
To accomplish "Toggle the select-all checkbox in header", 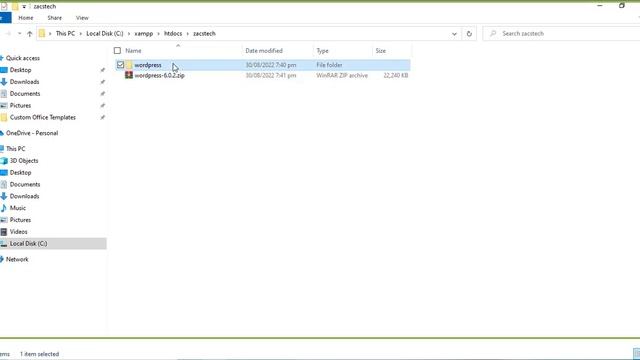I will coord(118,51).
